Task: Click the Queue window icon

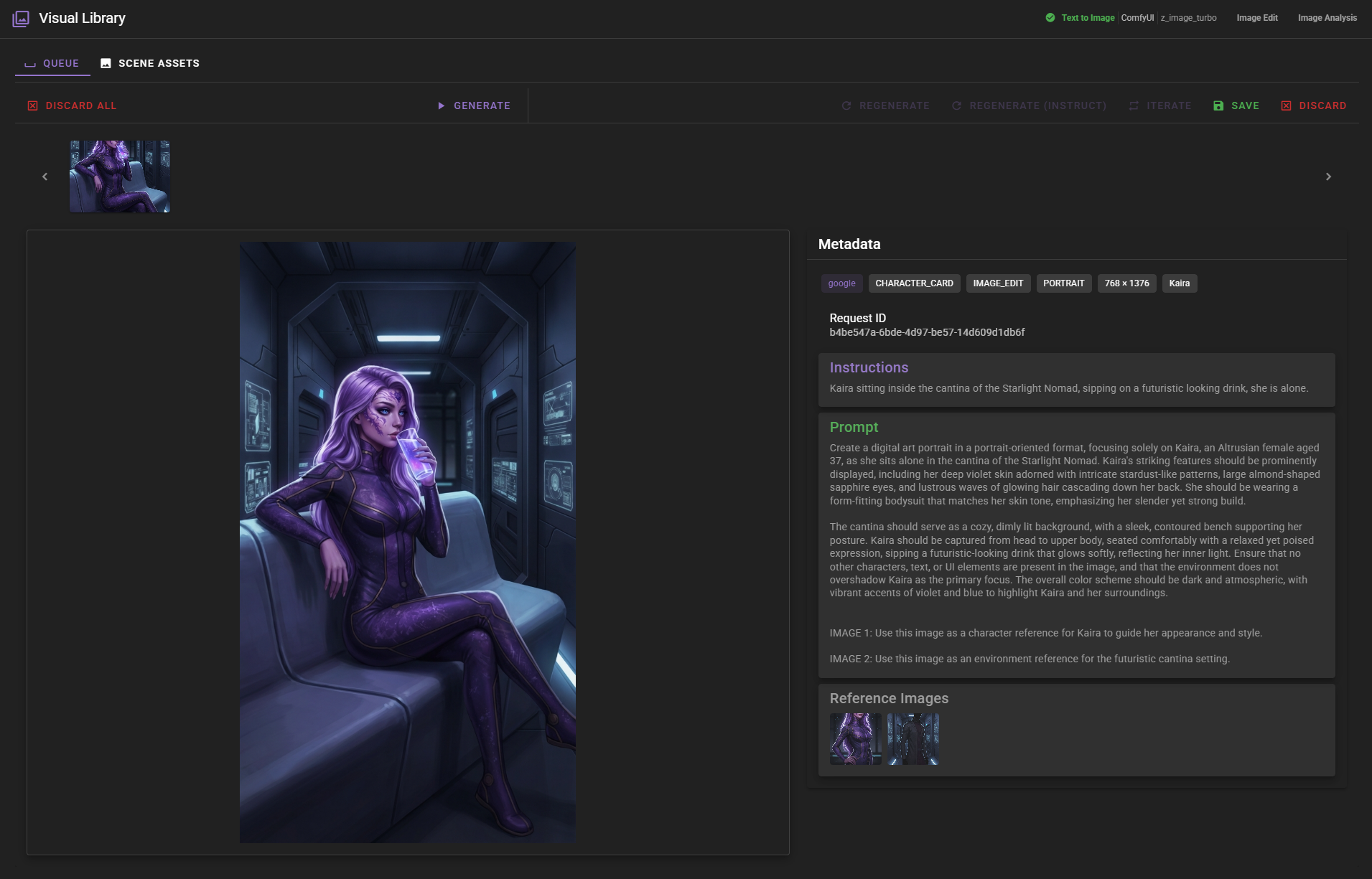Action: click(x=29, y=63)
